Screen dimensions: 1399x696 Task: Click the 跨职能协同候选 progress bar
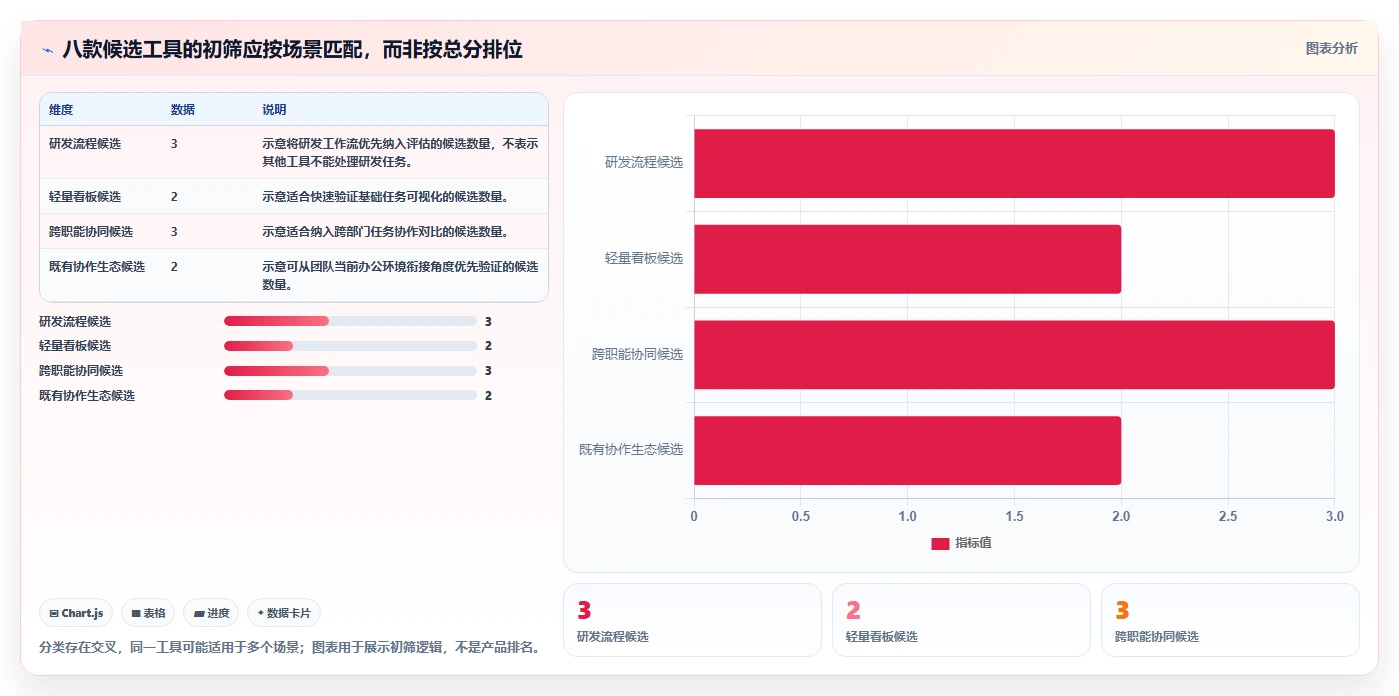click(350, 371)
